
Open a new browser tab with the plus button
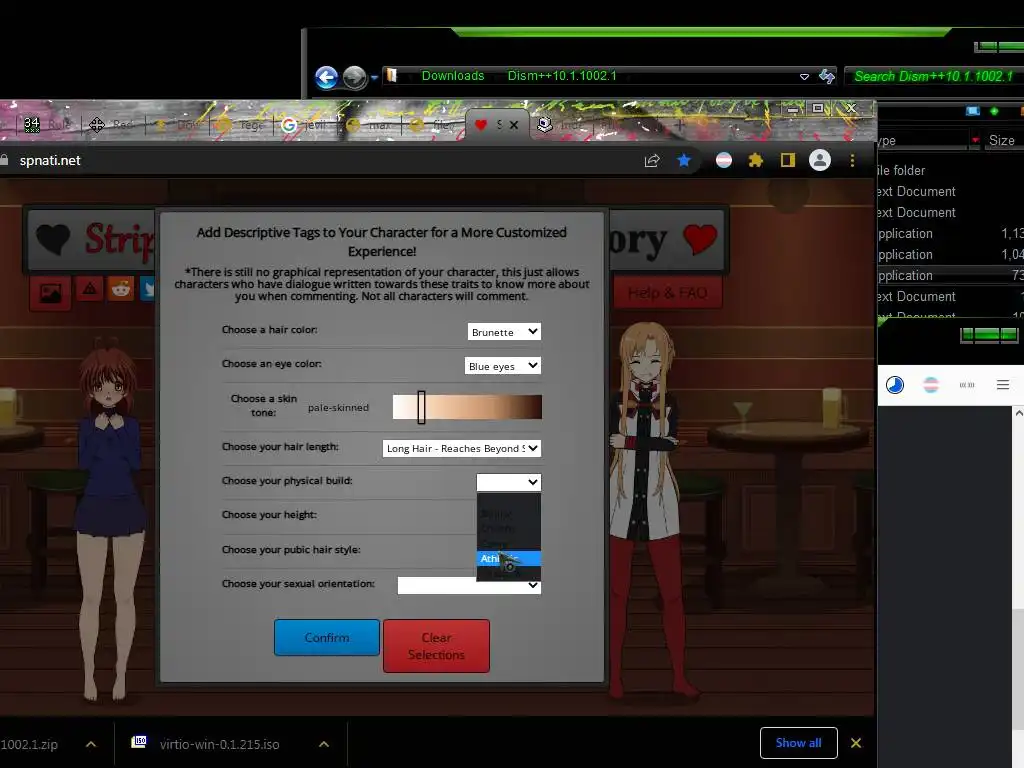coord(679,125)
